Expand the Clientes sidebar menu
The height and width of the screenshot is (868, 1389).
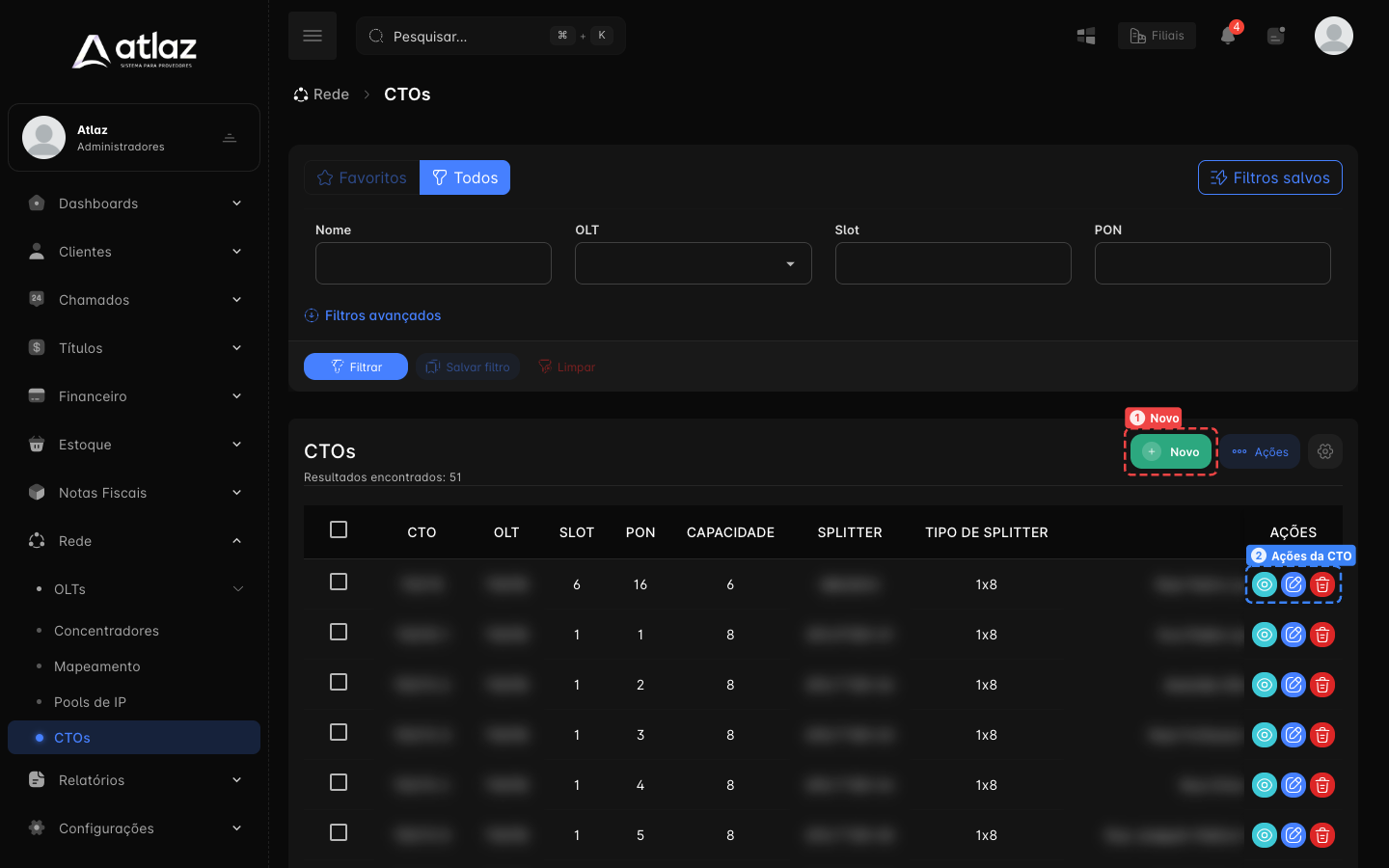[x=134, y=252]
